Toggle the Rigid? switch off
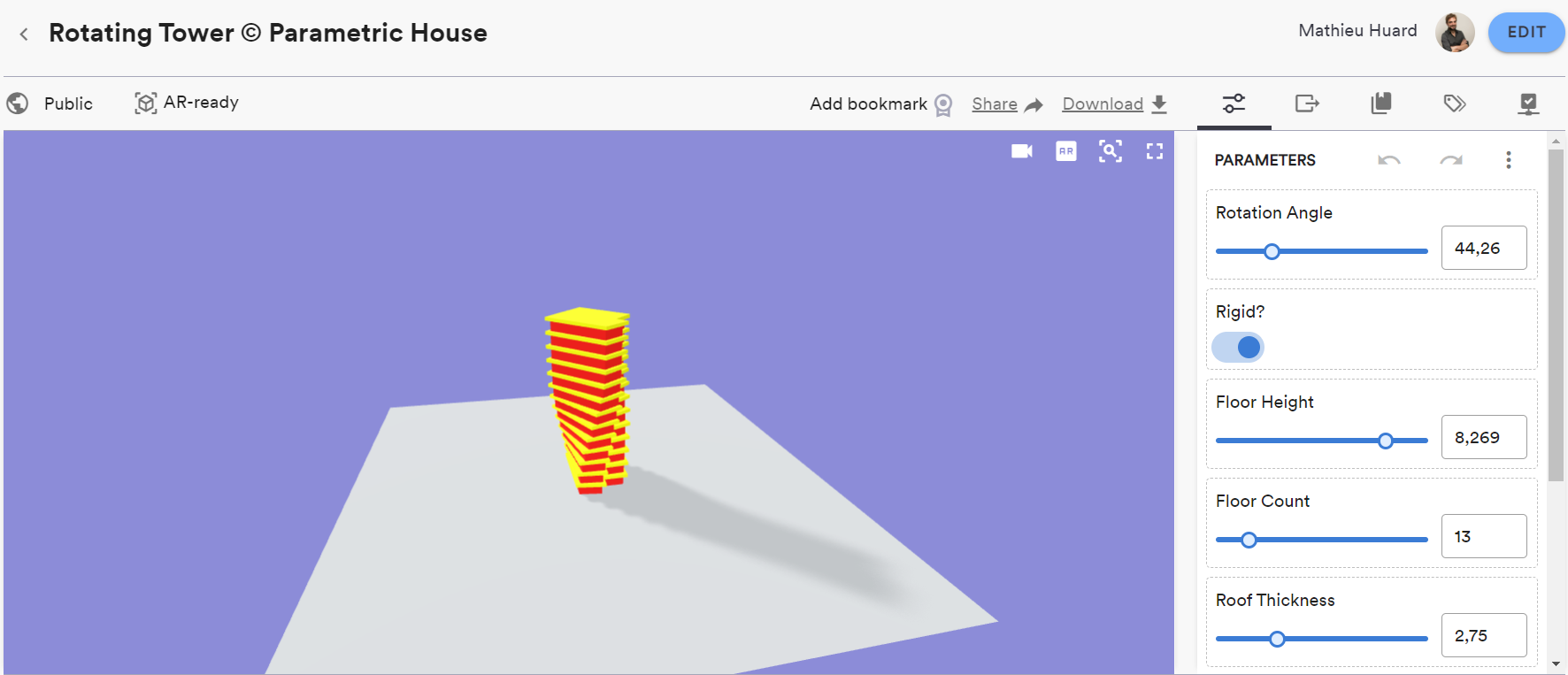 (1238, 348)
